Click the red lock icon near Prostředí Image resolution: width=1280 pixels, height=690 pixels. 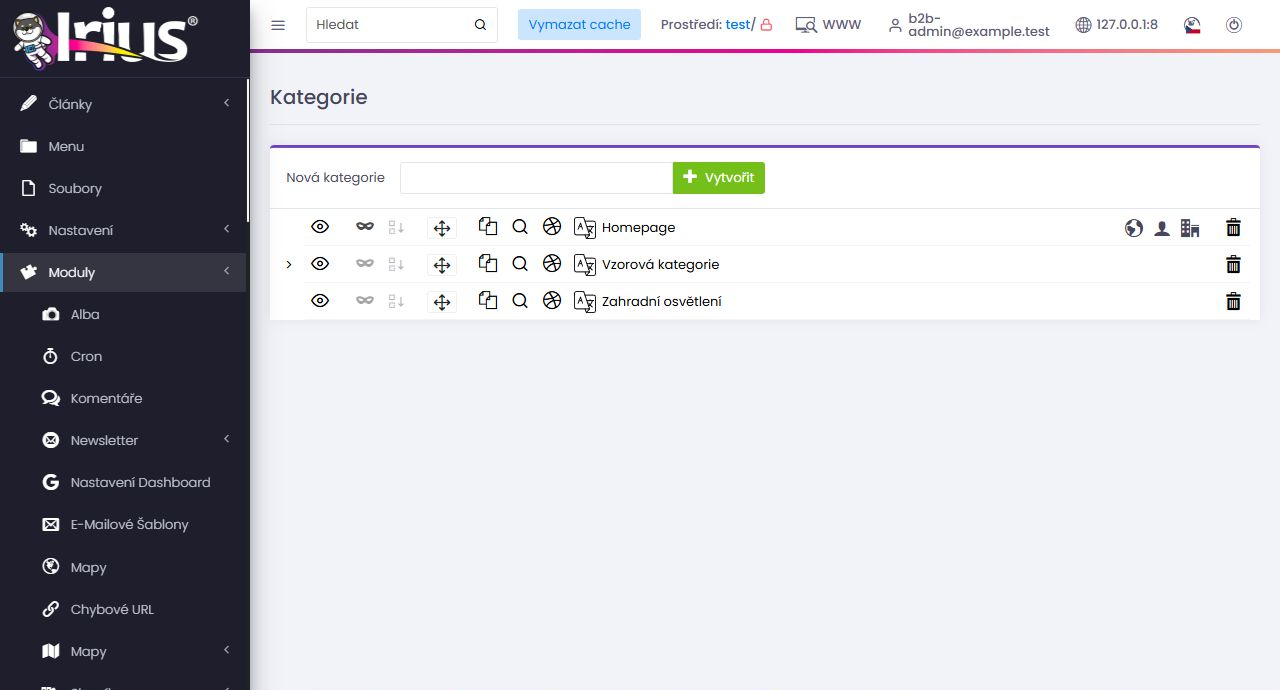[x=766, y=25]
